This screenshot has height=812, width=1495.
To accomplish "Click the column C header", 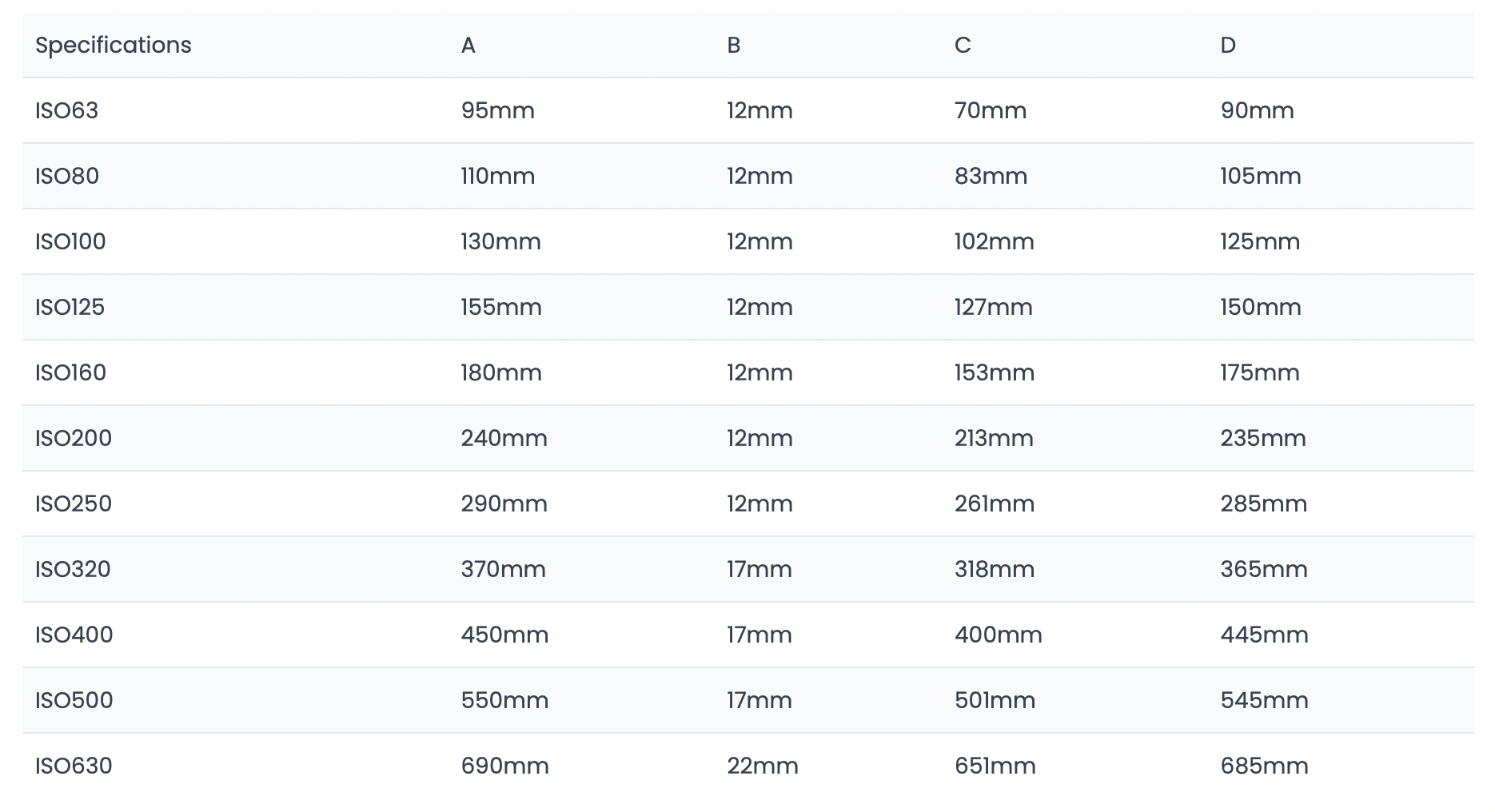I will (963, 46).
